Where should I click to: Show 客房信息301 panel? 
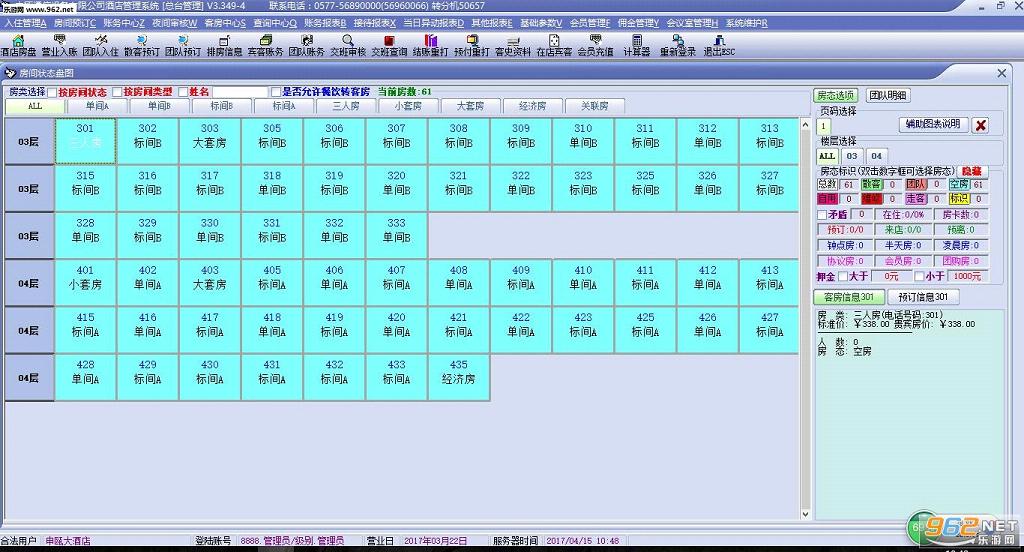coord(848,297)
